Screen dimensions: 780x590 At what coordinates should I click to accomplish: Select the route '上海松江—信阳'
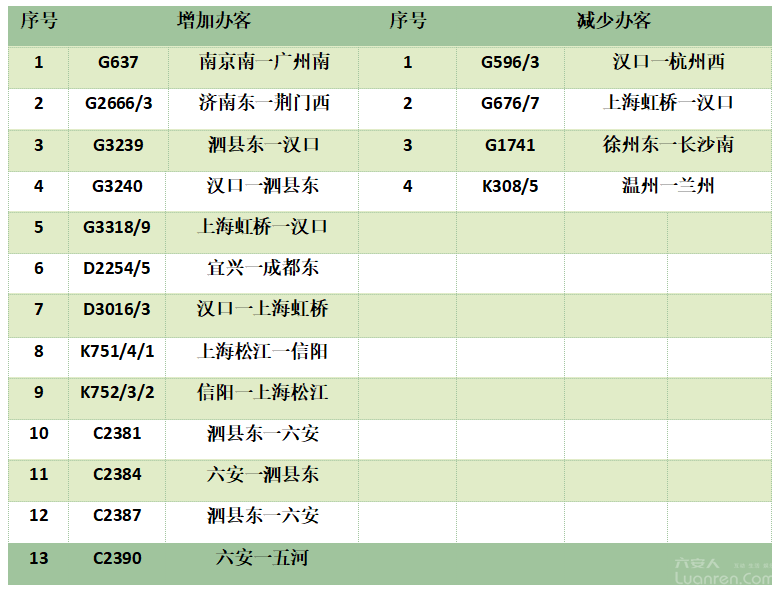(x=263, y=352)
